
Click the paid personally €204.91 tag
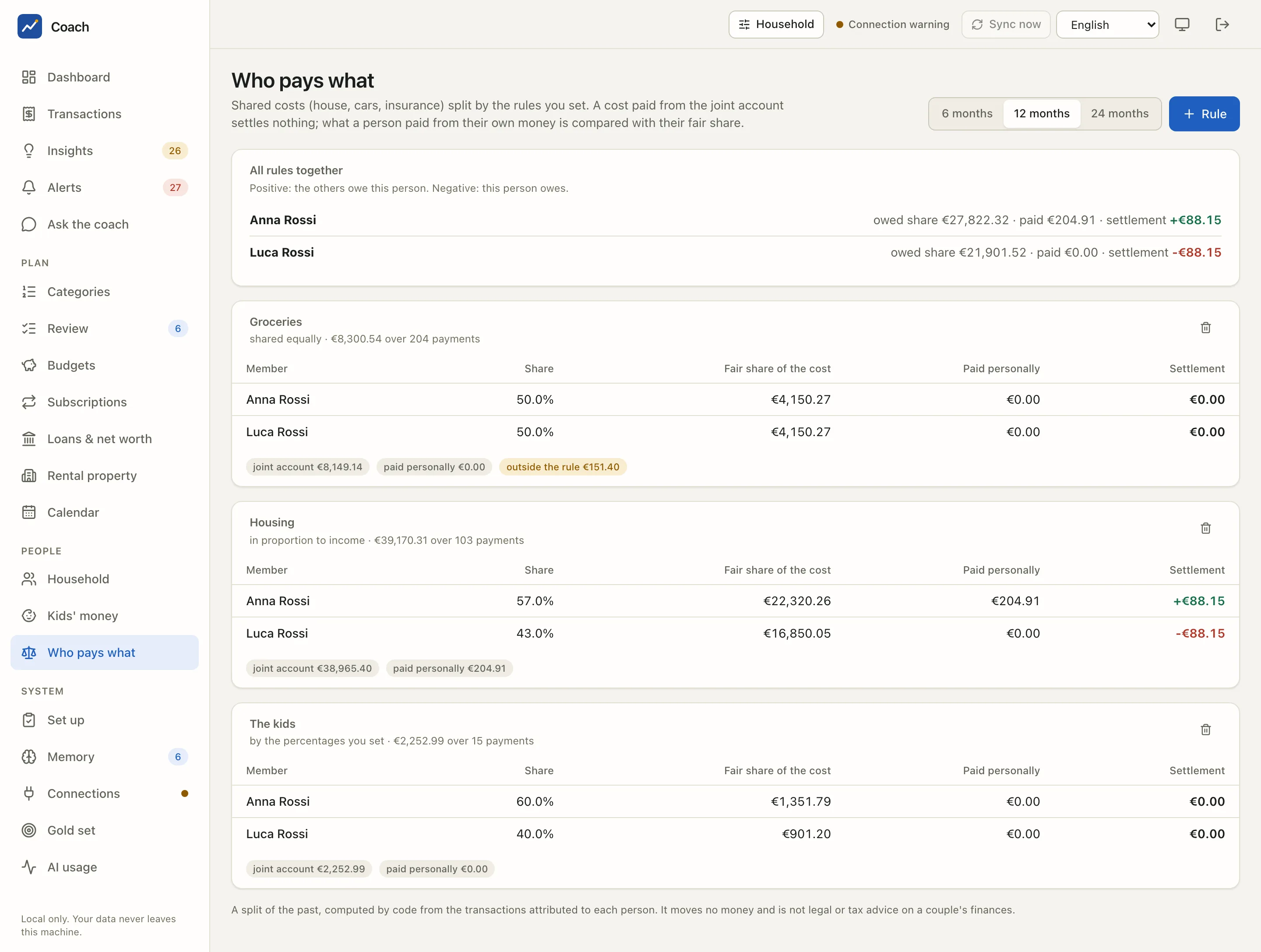[449, 668]
